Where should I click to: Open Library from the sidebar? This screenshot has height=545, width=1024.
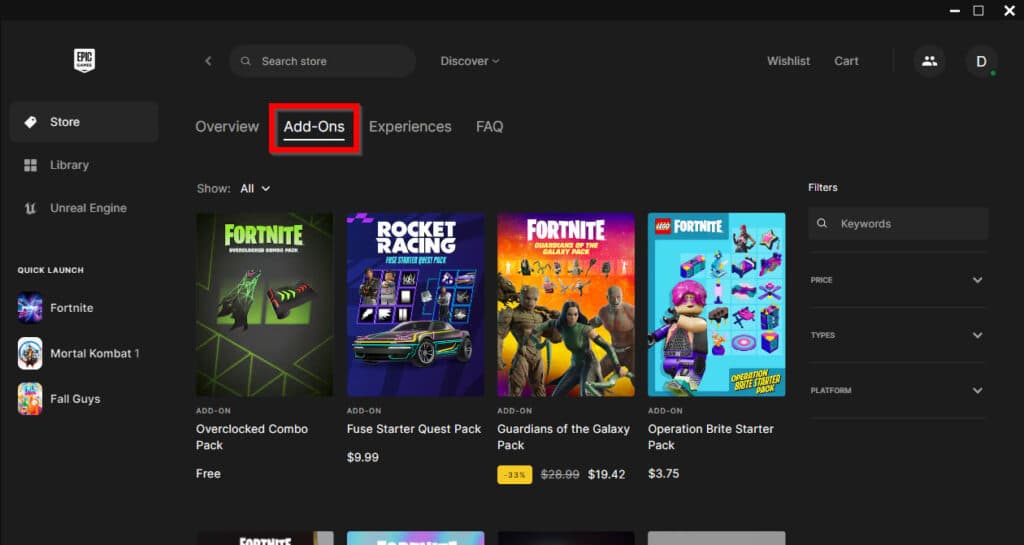[69, 165]
